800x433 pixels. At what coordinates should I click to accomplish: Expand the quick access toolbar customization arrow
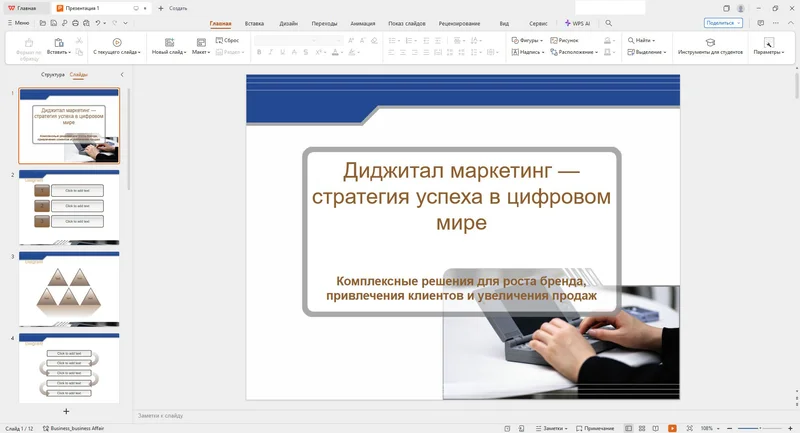pyautogui.click(x=126, y=23)
